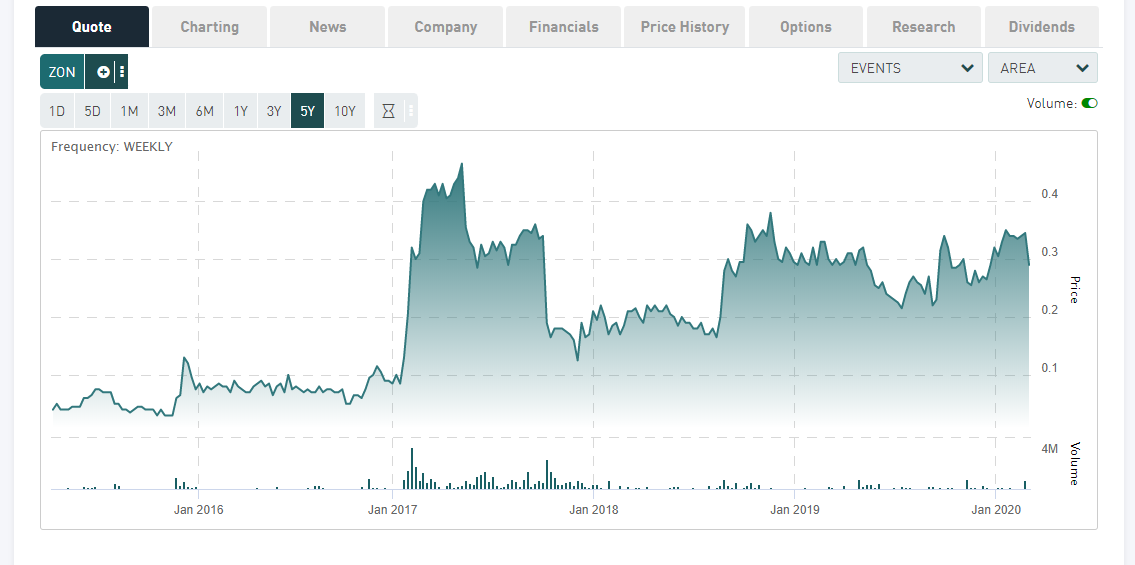Switch to the Charting tab
This screenshot has width=1135, height=565.
coord(209,27)
